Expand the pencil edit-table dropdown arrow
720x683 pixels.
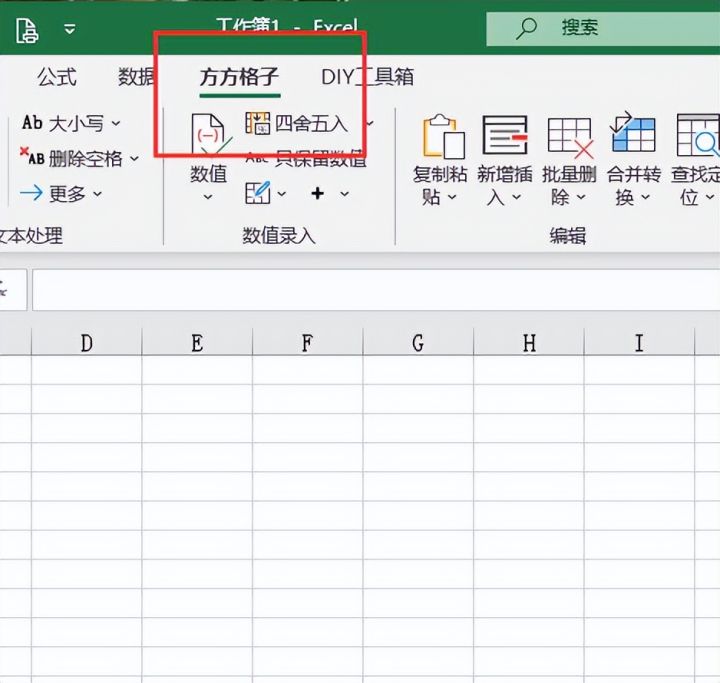(x=281, y=194)
